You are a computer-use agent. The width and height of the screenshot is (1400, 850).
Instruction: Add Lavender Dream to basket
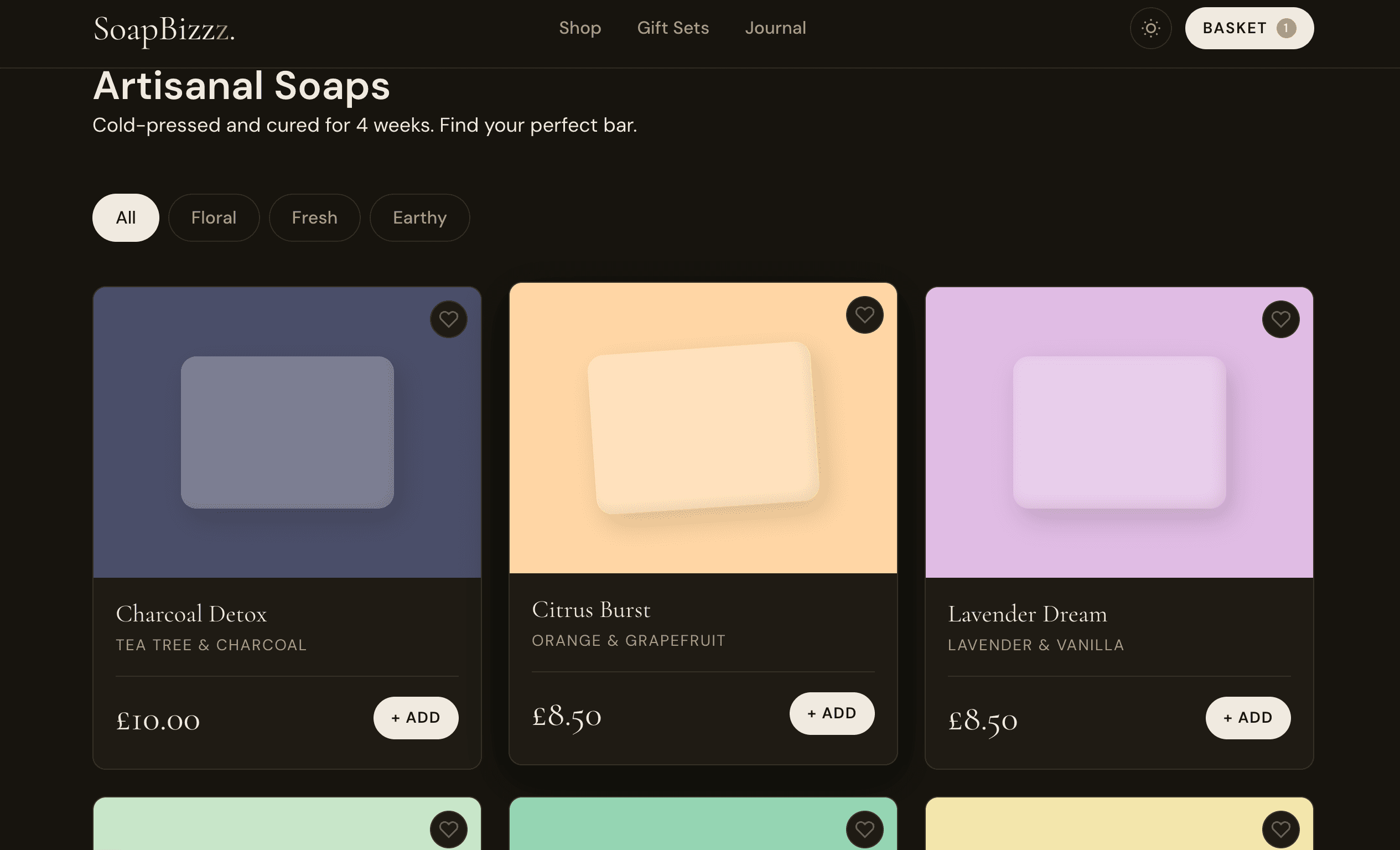point(1248,718)
